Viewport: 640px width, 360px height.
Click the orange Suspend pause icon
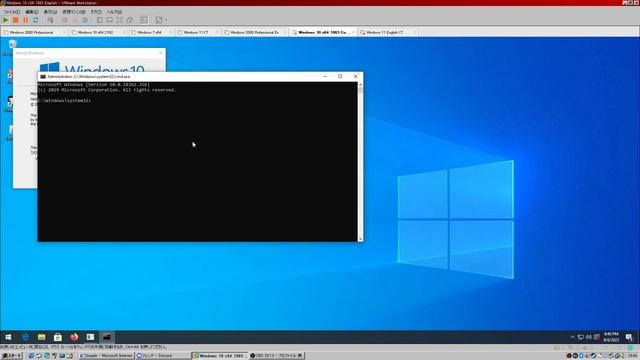tap(26, 20)
